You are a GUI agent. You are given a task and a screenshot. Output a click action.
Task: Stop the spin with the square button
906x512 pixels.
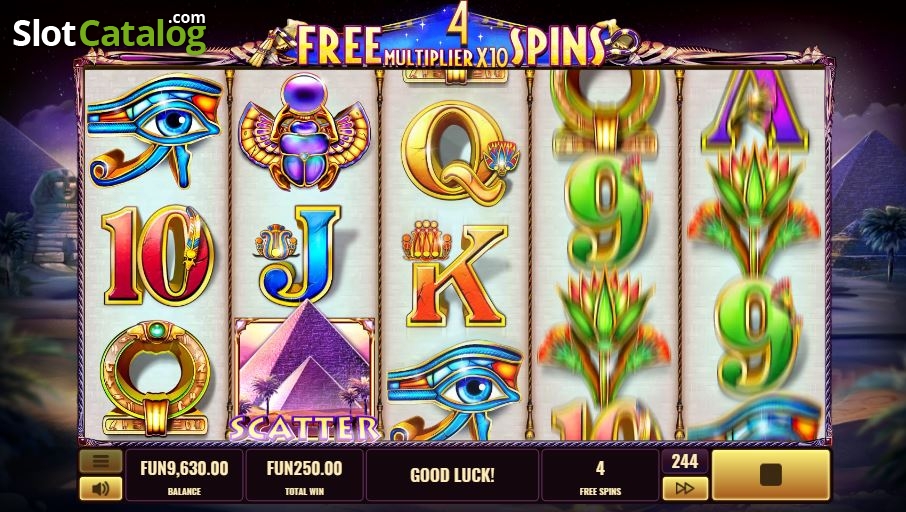point(771,475)
